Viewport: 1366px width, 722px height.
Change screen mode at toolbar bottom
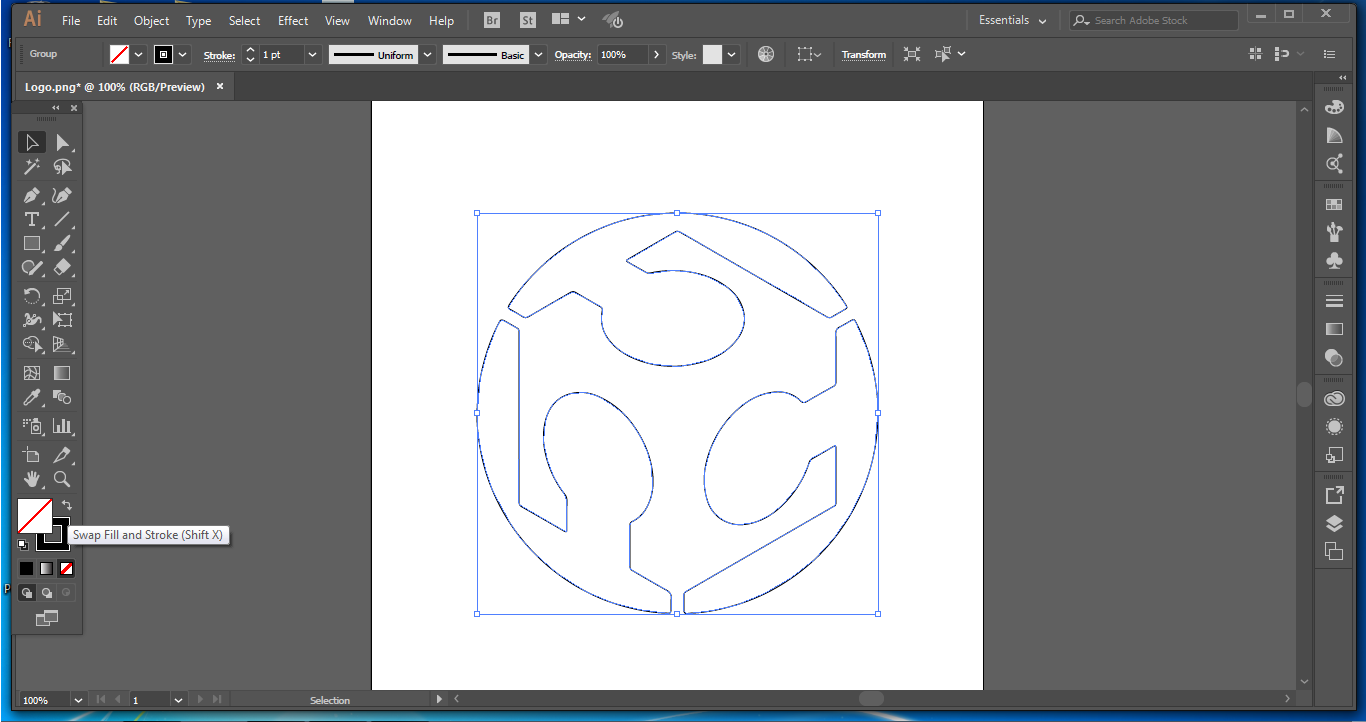click(x=47, y=619)
